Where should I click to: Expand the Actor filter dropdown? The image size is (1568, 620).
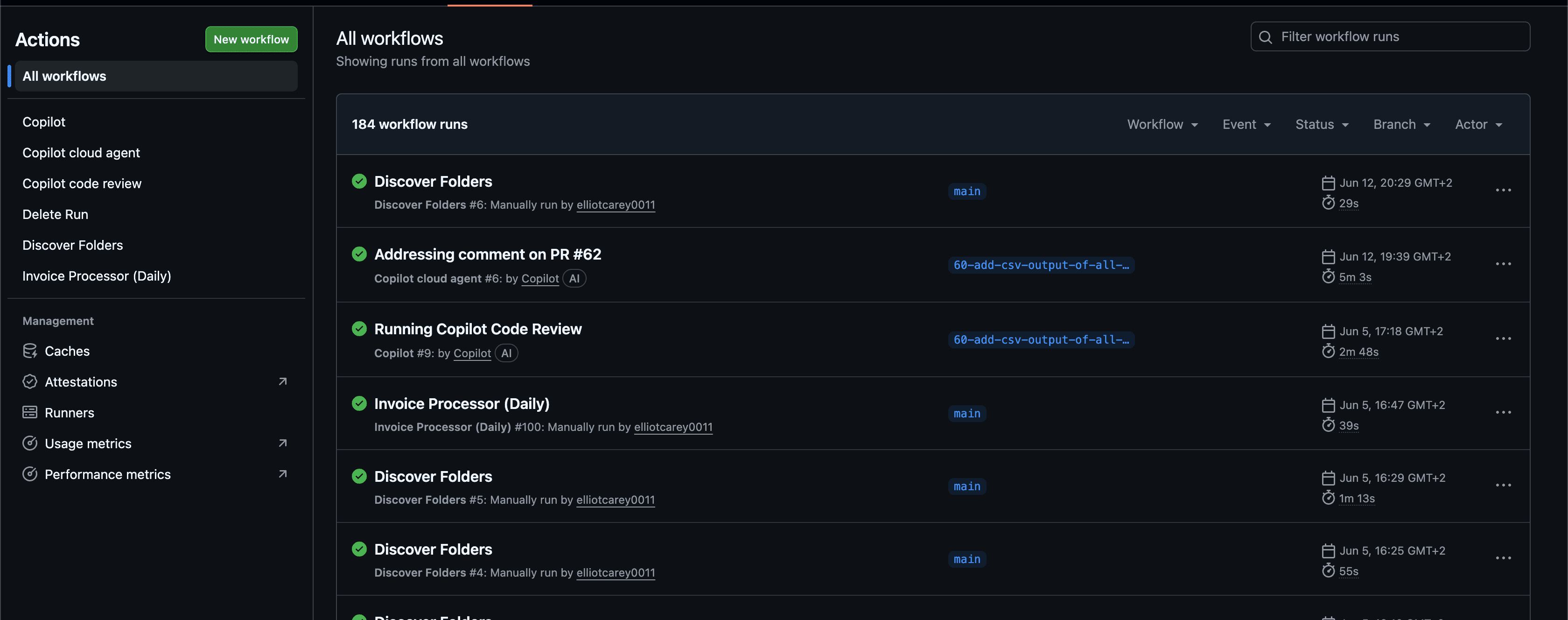[x=1478, y=124]
